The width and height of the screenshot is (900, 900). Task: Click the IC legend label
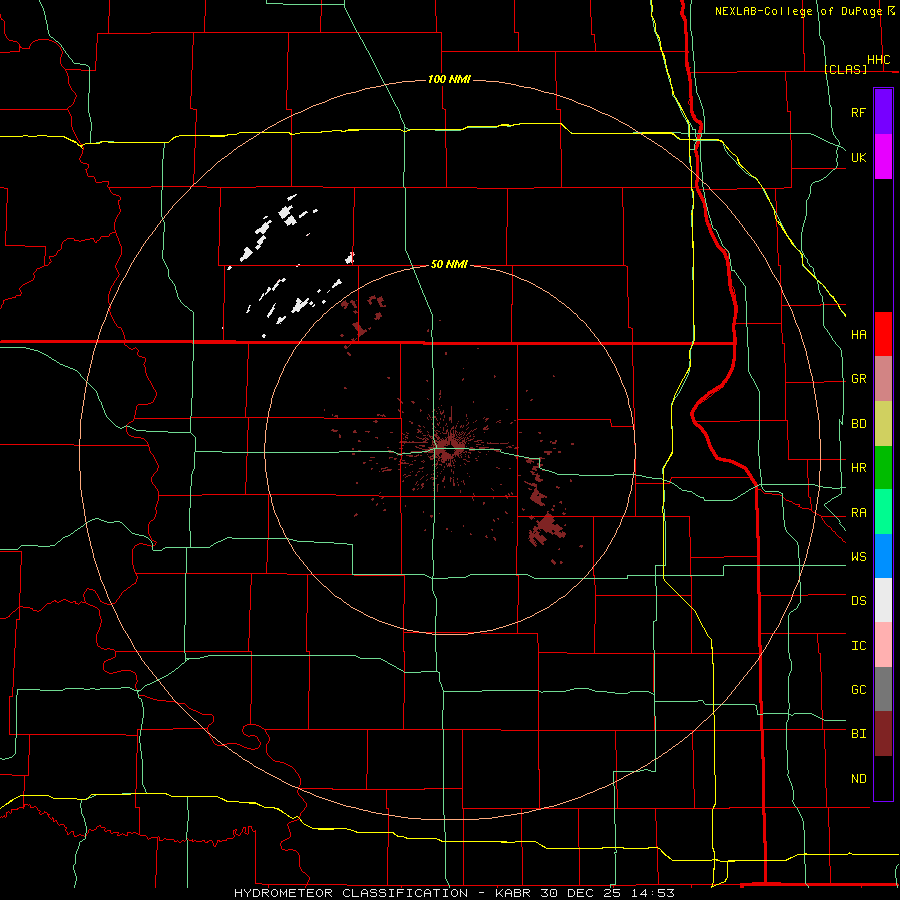pos(858,646)
